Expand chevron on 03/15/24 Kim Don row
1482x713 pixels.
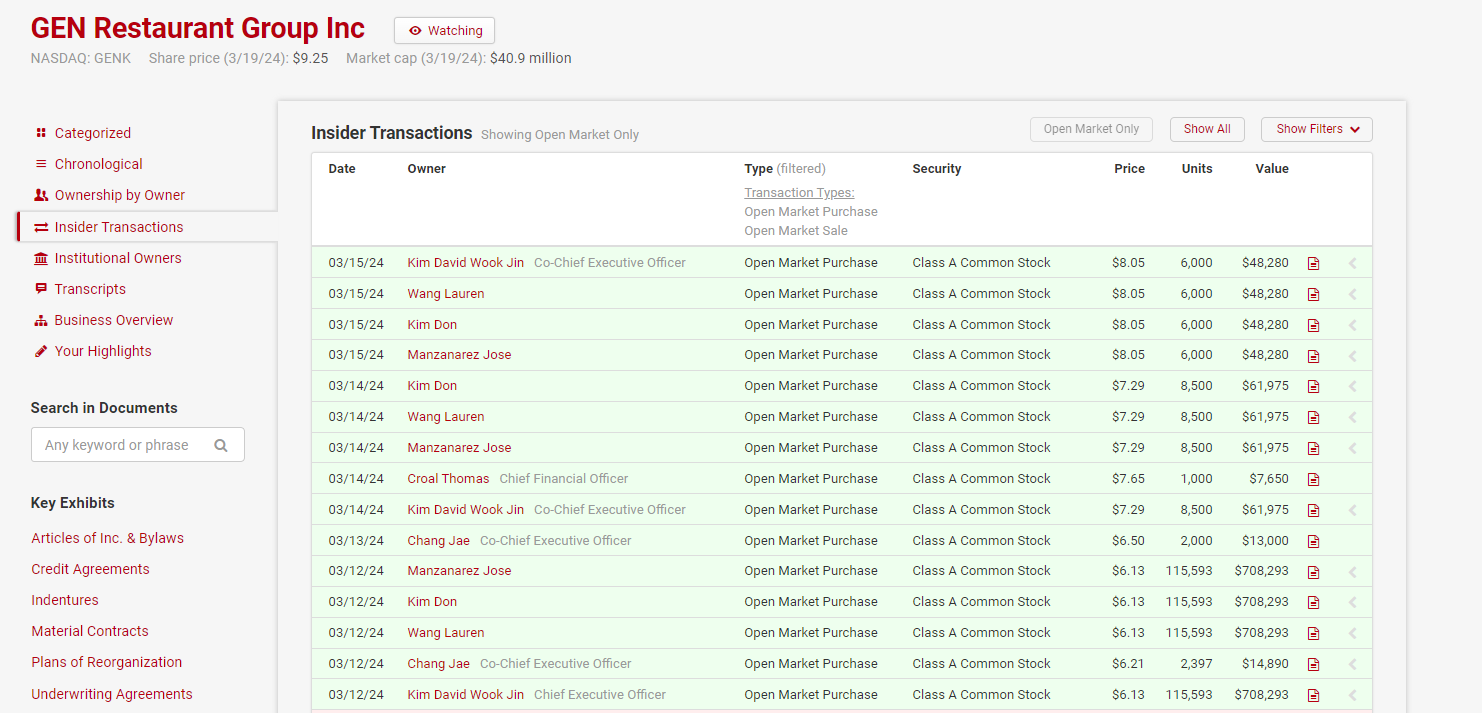pos(1353,325)
